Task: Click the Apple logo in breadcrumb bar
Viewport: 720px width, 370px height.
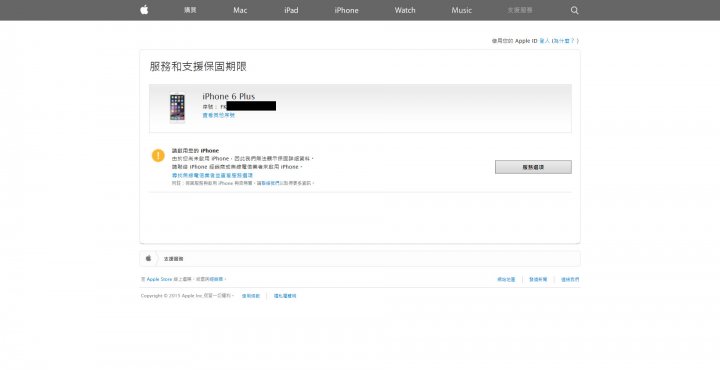Action: tap(148, 258)
